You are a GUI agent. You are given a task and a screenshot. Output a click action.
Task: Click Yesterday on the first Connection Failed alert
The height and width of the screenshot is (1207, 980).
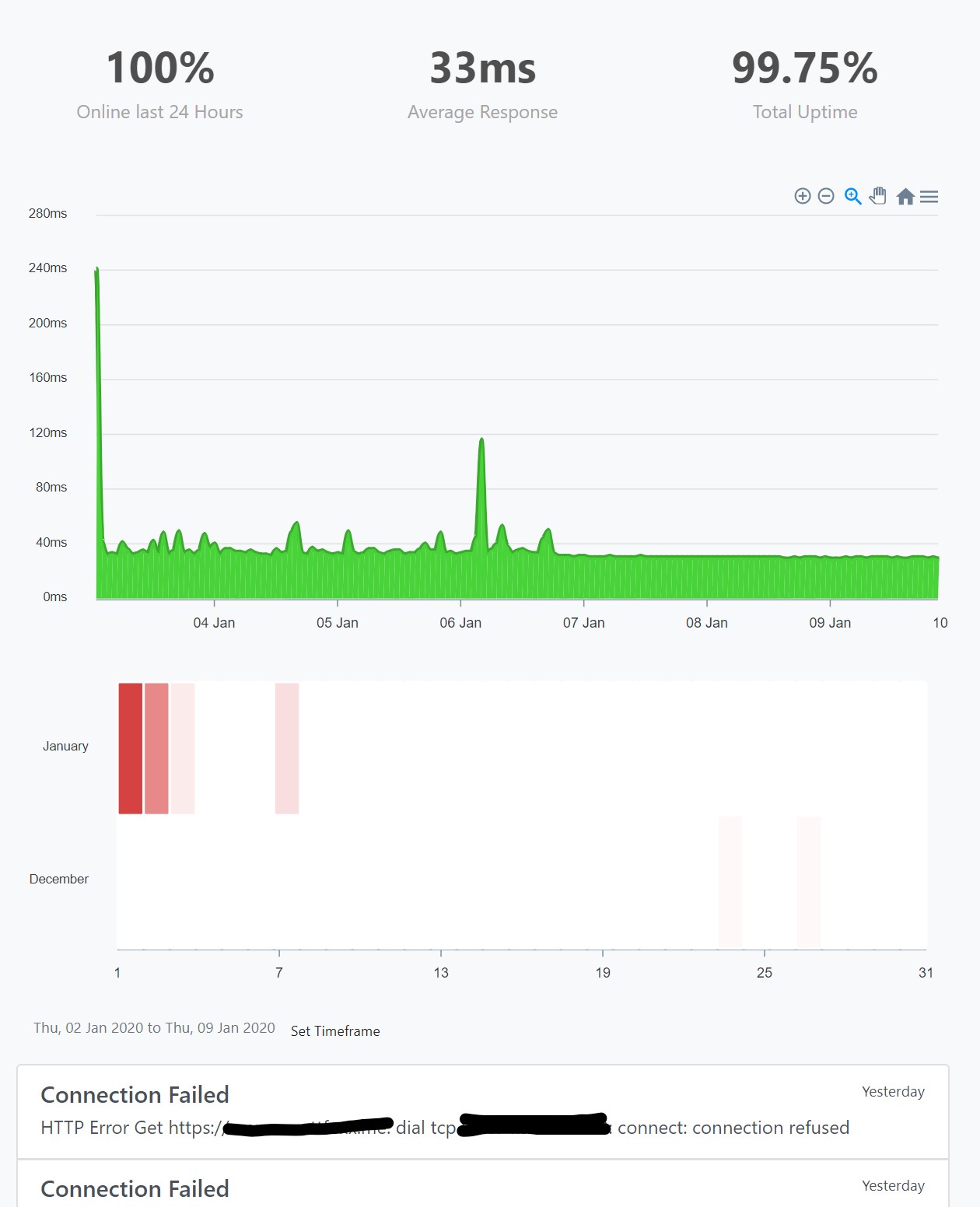893,1091
